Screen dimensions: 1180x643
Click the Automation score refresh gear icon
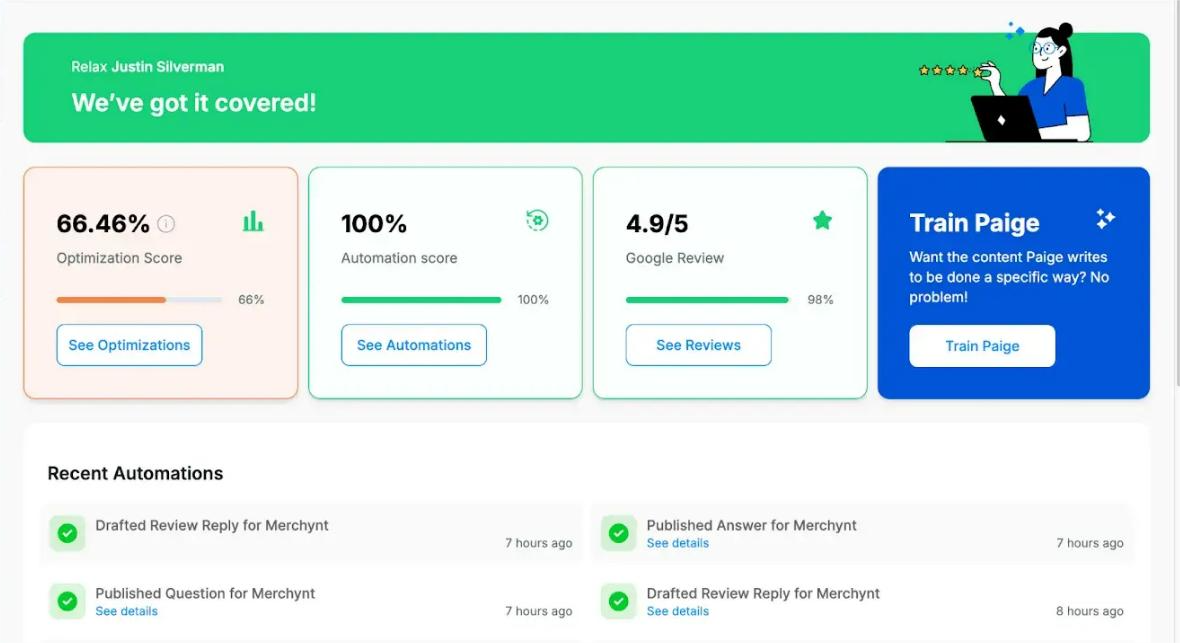pyautogui.click(x=537, y=221)
